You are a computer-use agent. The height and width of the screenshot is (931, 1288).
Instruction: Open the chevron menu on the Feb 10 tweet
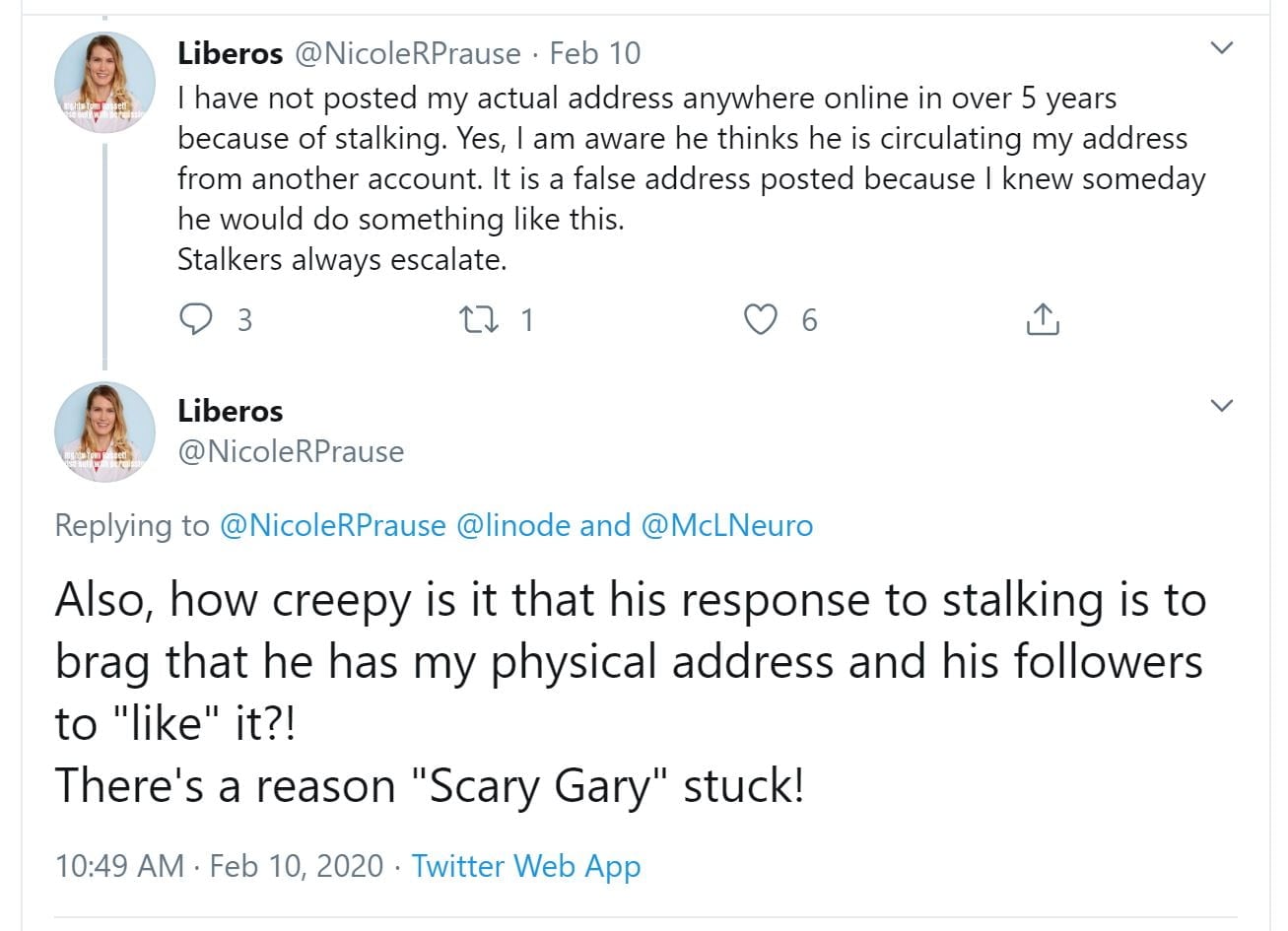(x=1221, y=47)
